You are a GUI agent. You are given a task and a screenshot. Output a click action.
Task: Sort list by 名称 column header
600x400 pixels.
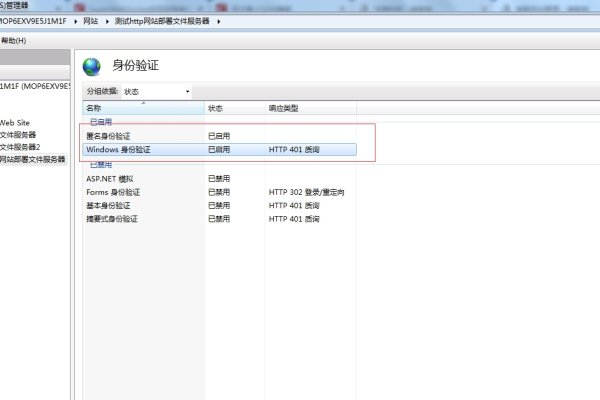(x=94, y=107)
